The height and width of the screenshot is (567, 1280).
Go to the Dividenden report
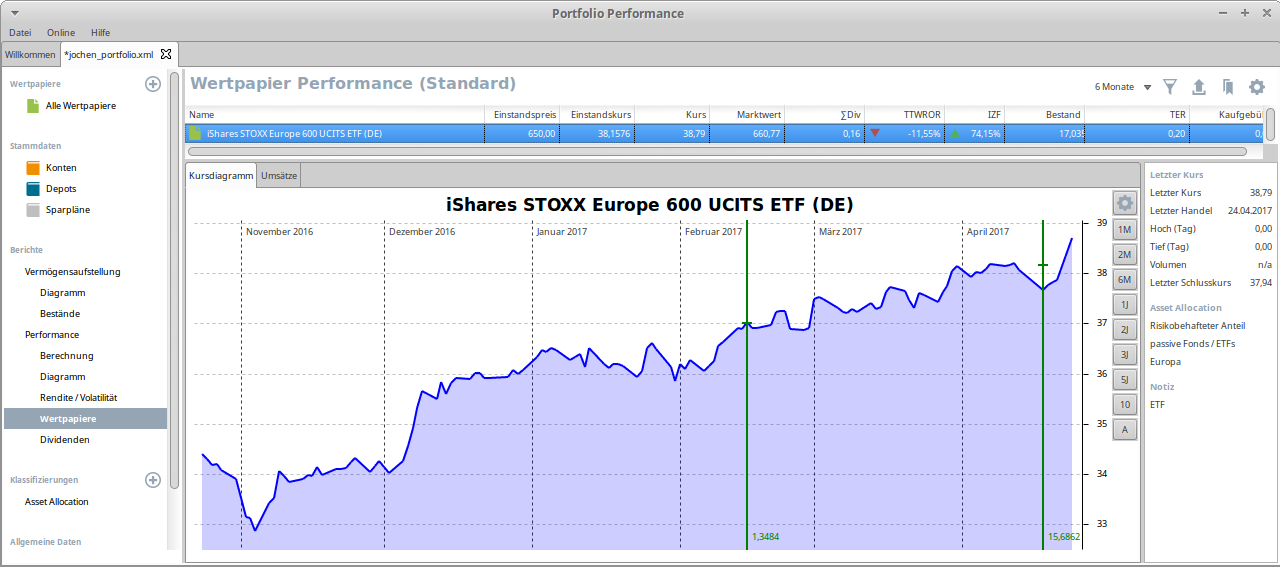[x=64, y=439]
